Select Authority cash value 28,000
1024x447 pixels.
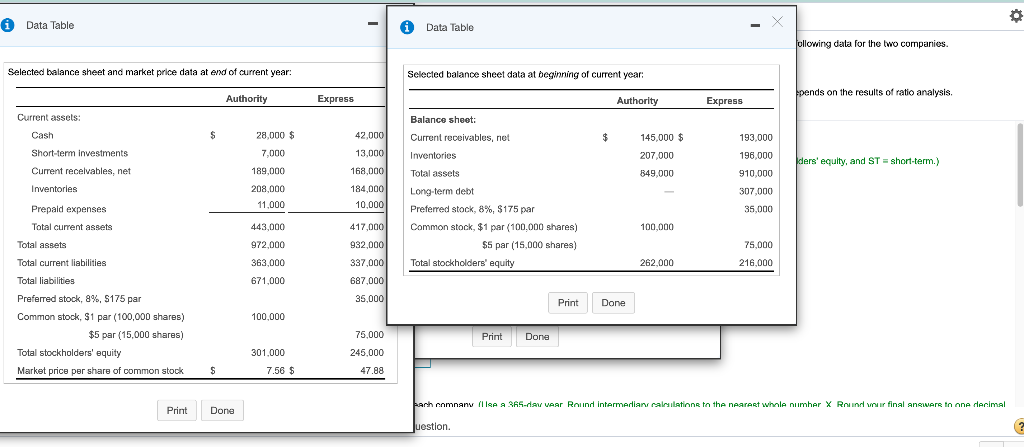tap(270, 135)
